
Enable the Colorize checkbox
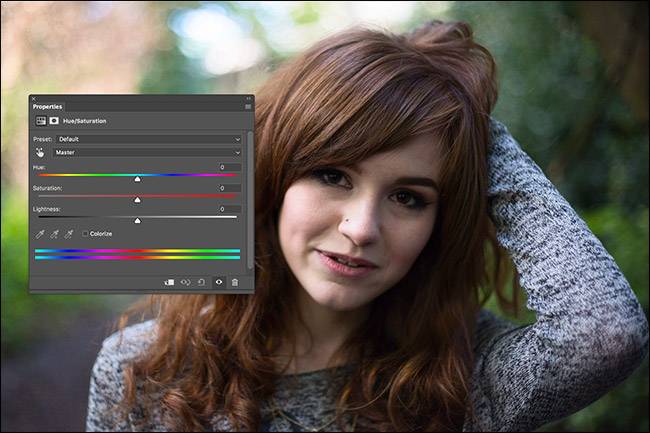[x=85, y=234]
